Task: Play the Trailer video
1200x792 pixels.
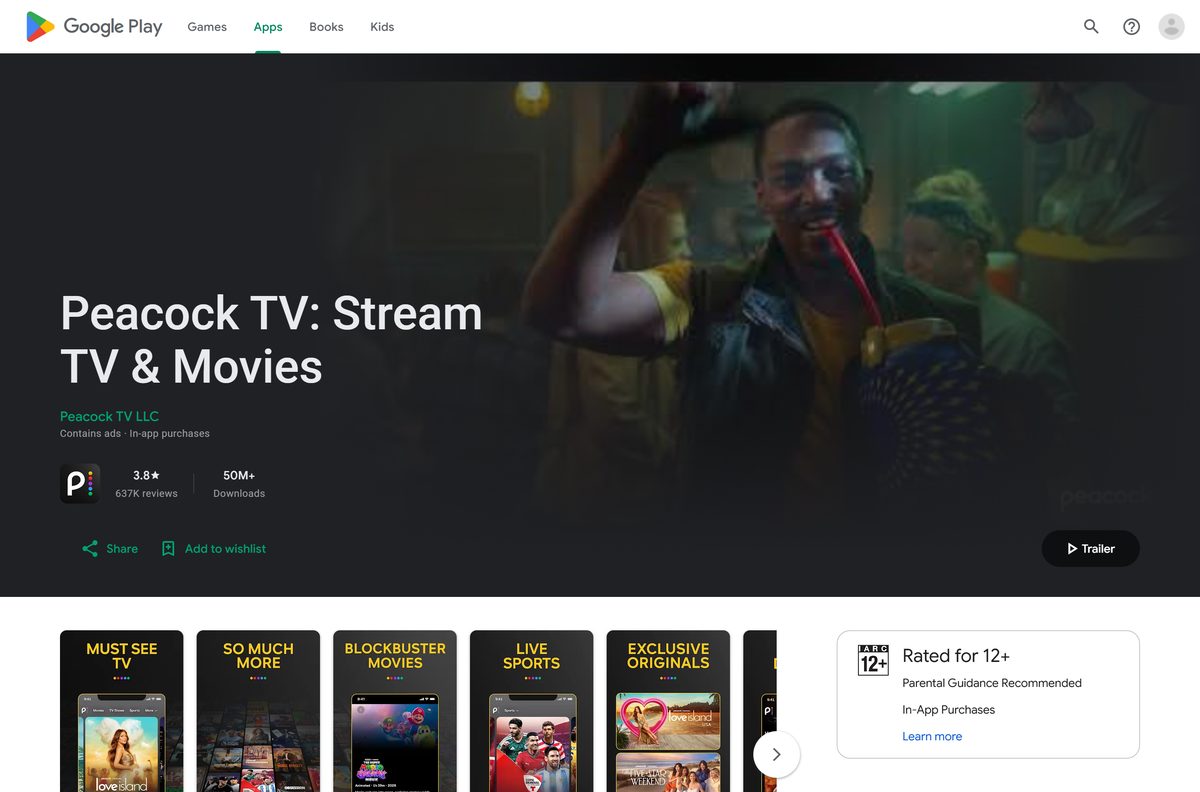Action: (1090, 548)
